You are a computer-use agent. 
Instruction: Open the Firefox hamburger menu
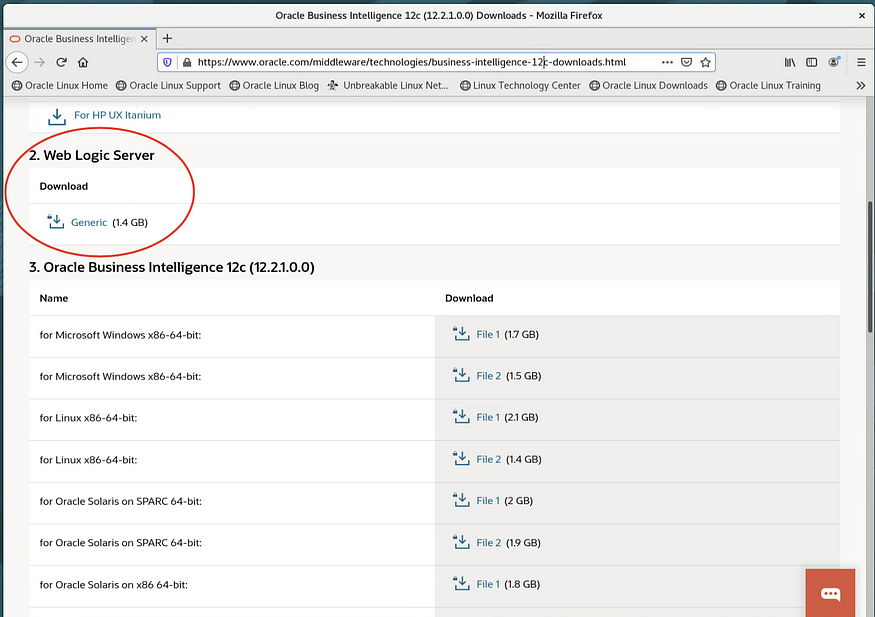861,62
